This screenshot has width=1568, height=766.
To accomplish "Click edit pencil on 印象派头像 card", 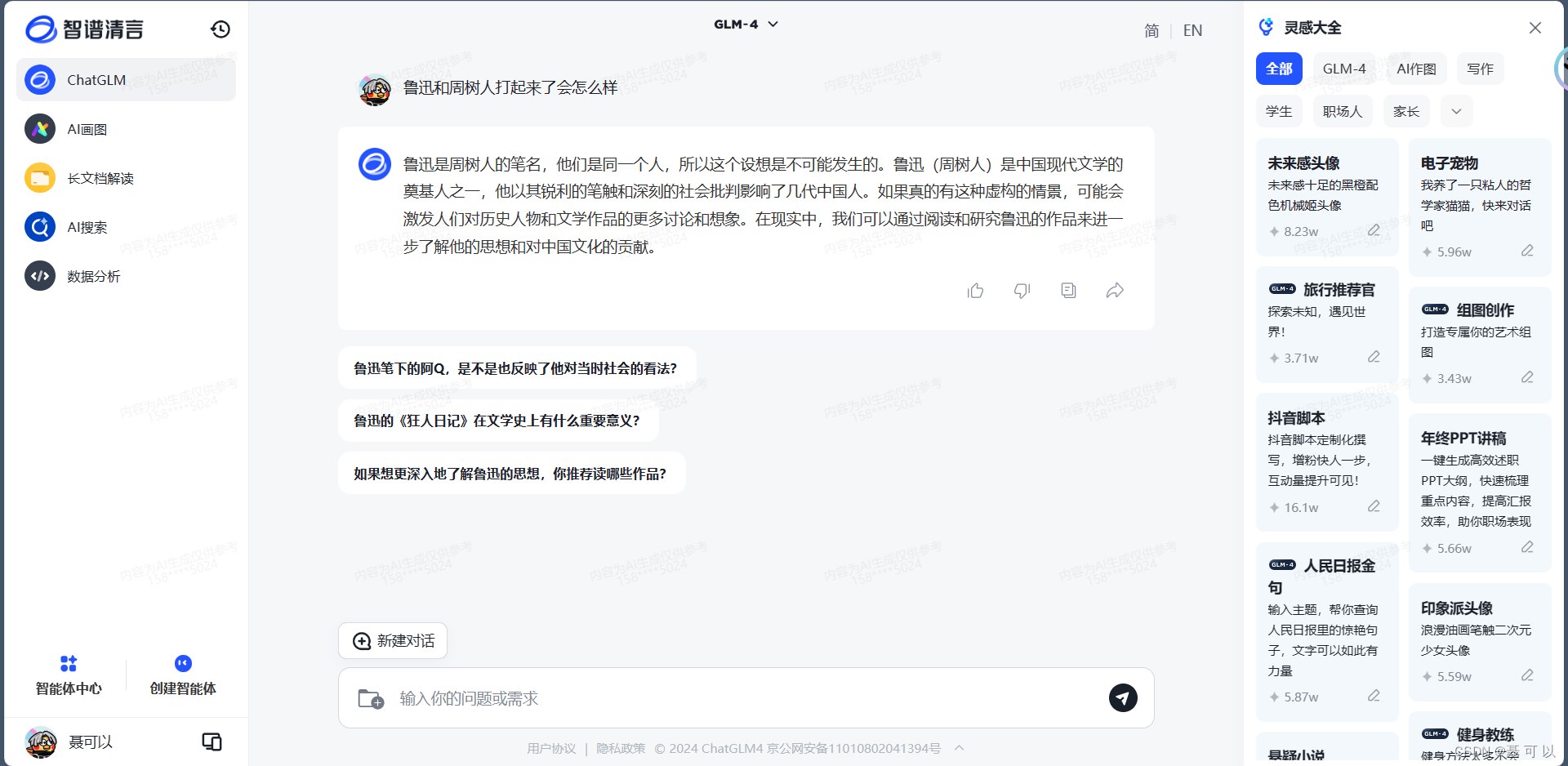I will click(x=1527, y=675).
